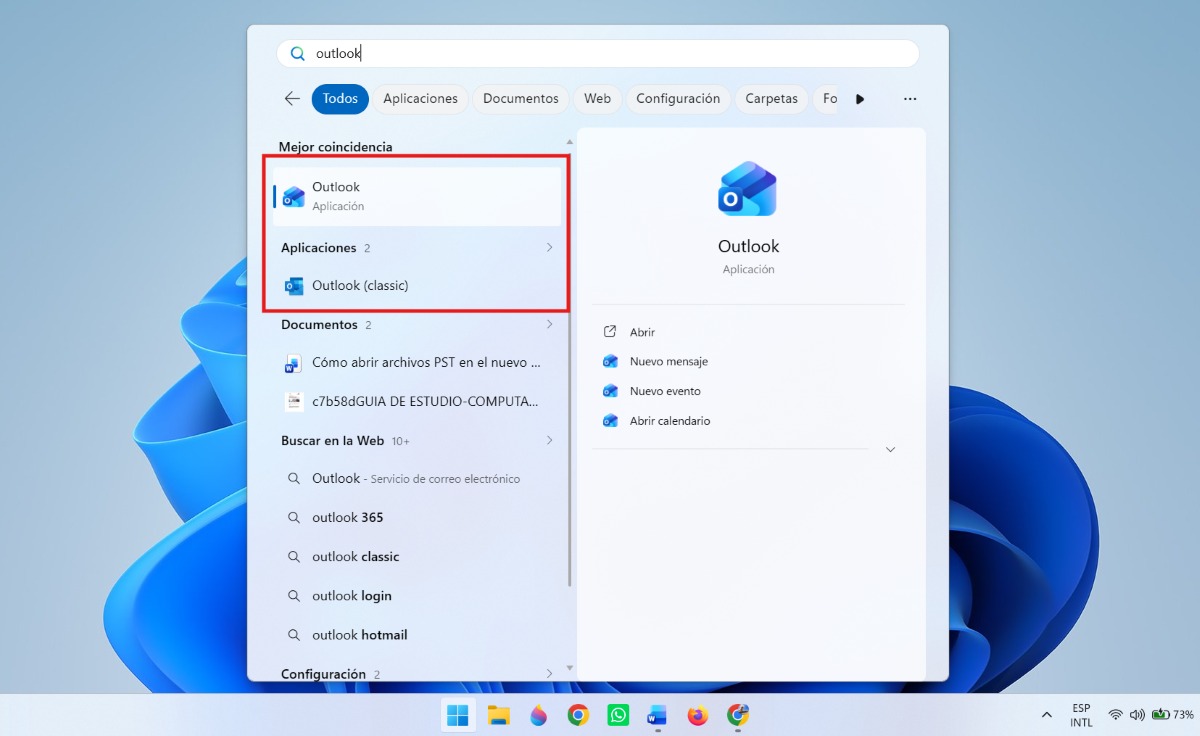This screenshot has width=1200, height=736.
Task: Open Outlook (classic) app result
Action: point(418,286)
